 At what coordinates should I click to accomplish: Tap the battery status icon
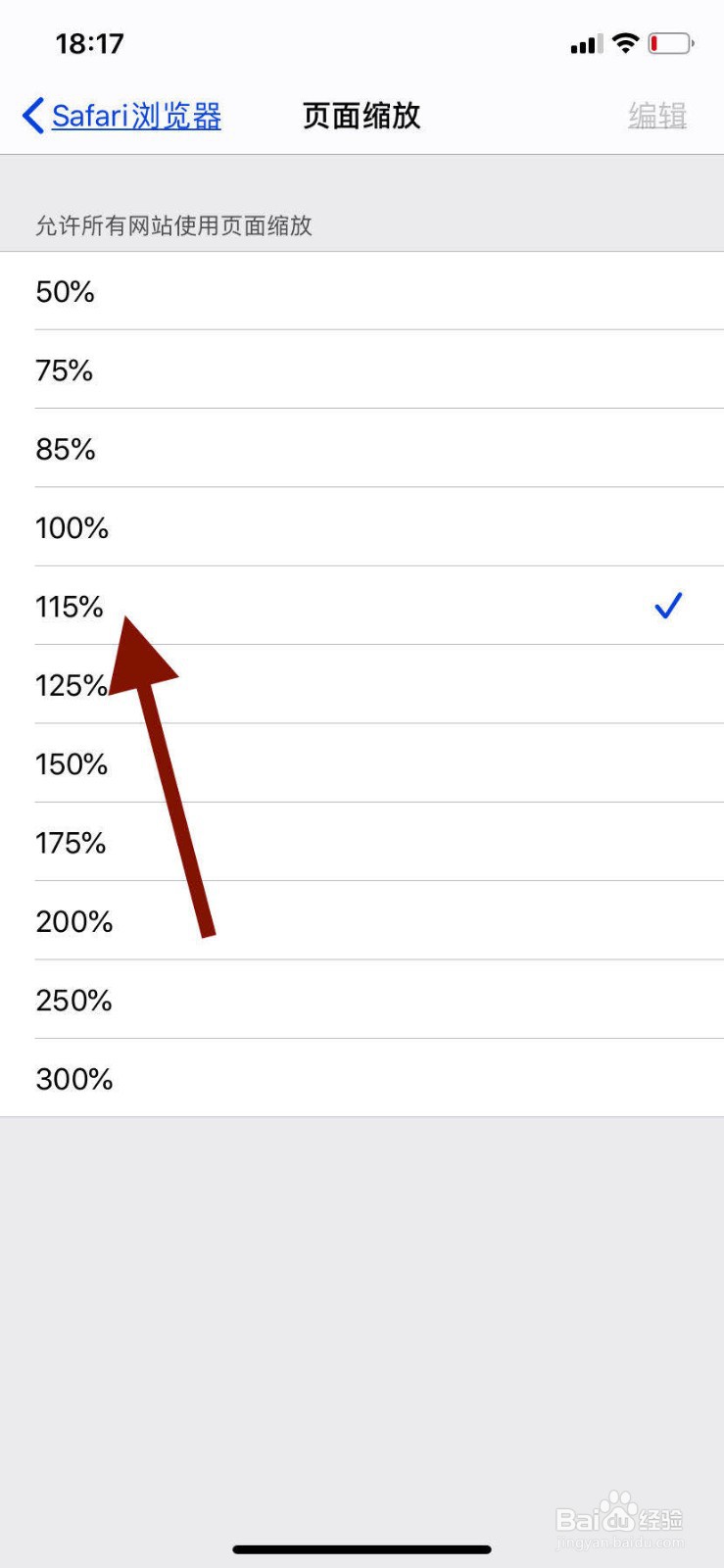pos(671,43)
